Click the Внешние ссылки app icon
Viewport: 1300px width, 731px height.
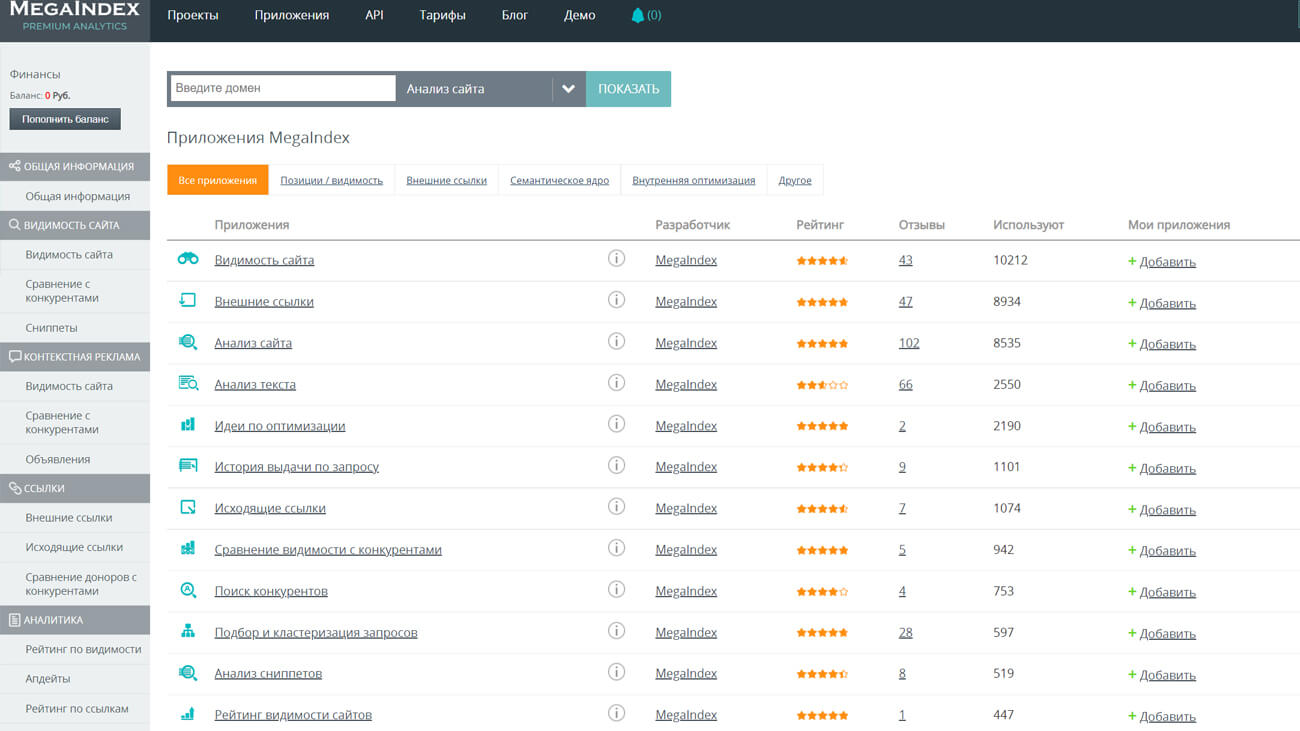[x=188, y=300]
